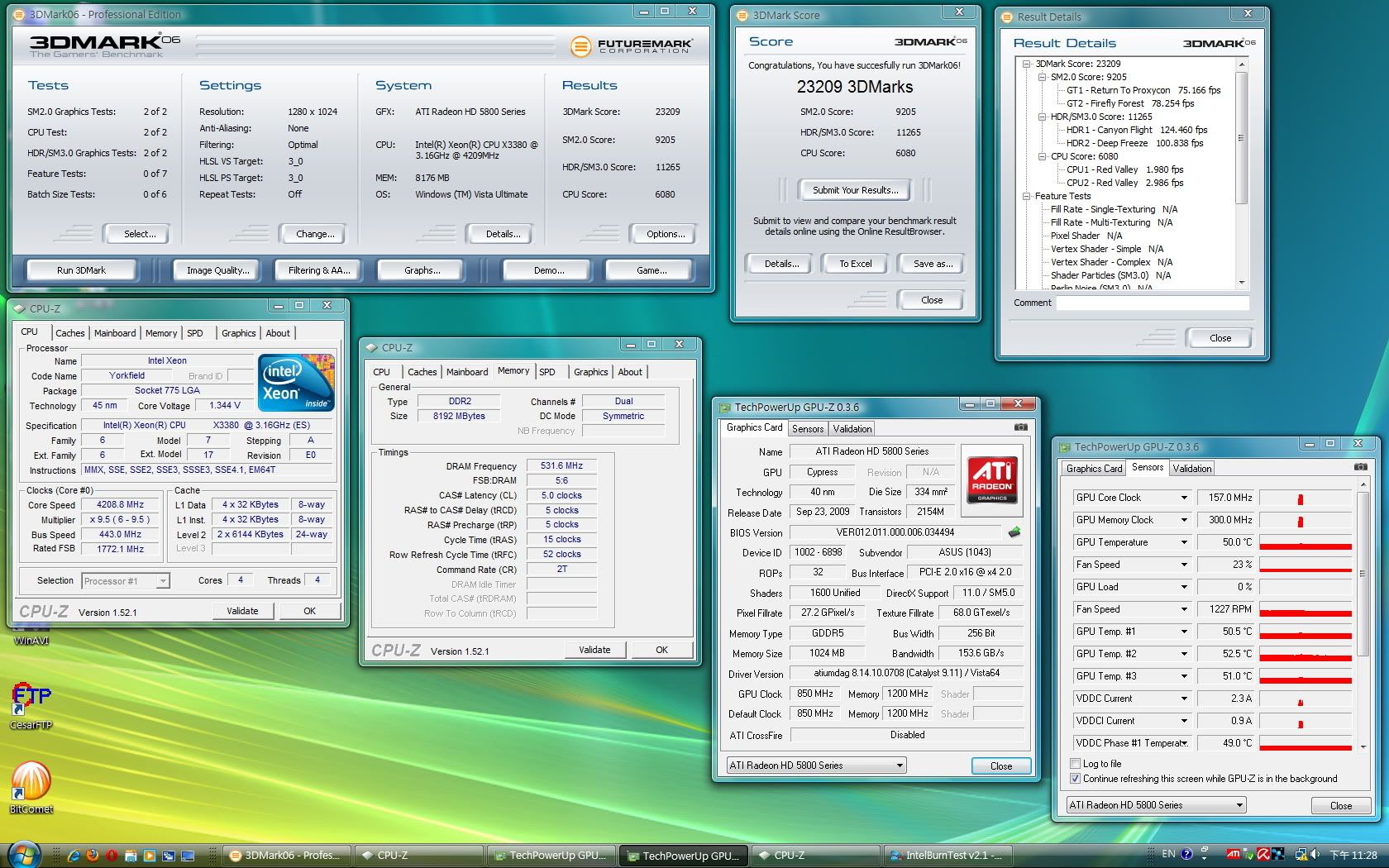
Task: Open VDDC Current sensor dropdown
Action: [x=1184, y=699]
